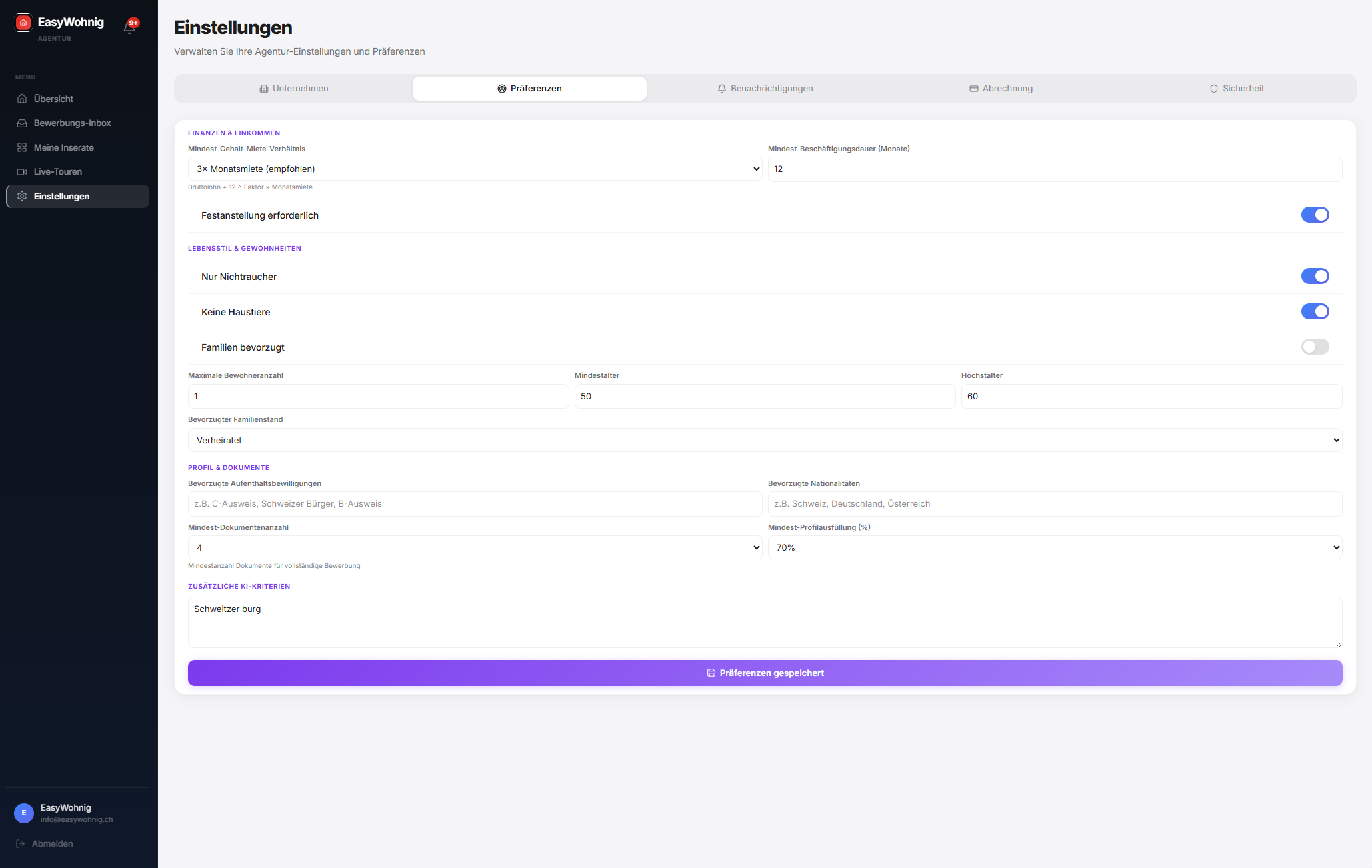Screen dimensions: 1372x868
Task: Open Live-Touren from the sidebar
Action: [57, 171]
